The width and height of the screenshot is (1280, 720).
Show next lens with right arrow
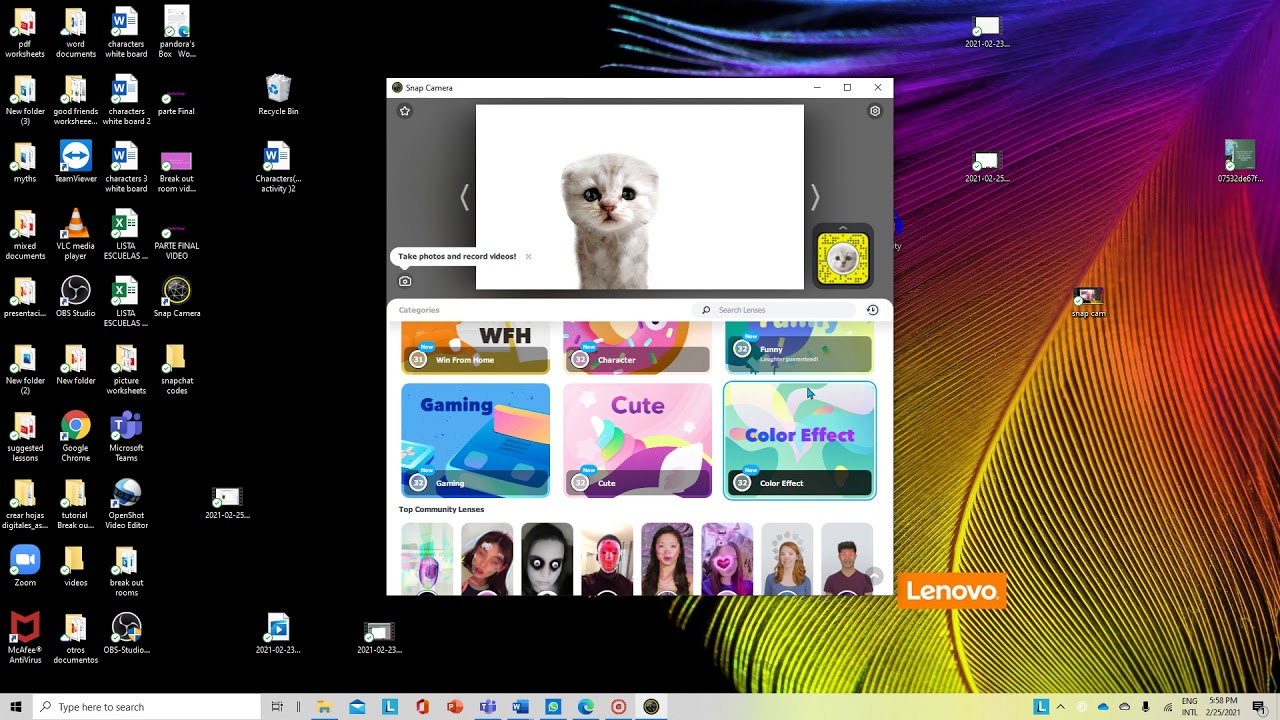pyautogui.click(x=815, y=197)
